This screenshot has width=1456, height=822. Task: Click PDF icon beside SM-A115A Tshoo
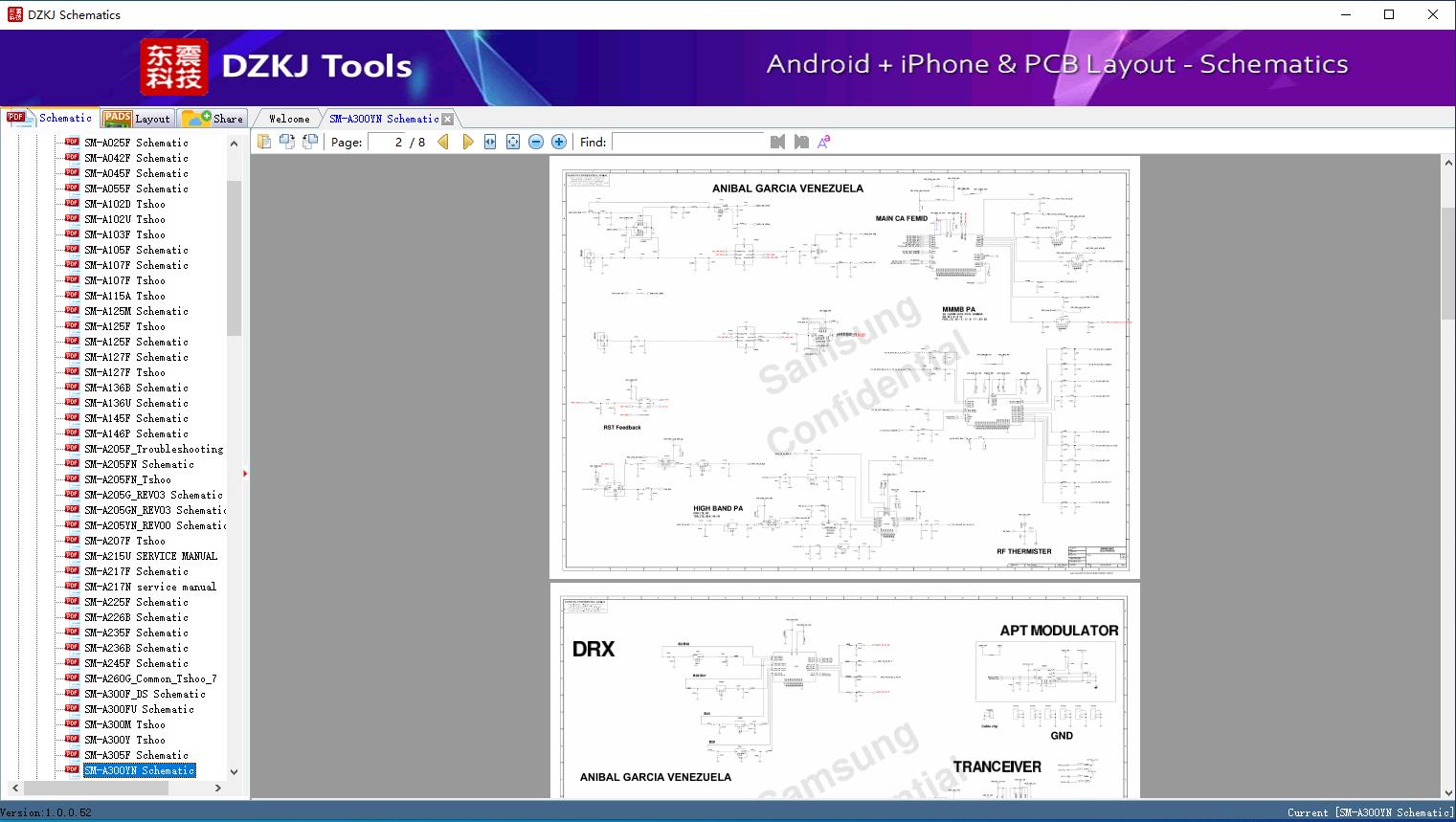coord(72,296)
